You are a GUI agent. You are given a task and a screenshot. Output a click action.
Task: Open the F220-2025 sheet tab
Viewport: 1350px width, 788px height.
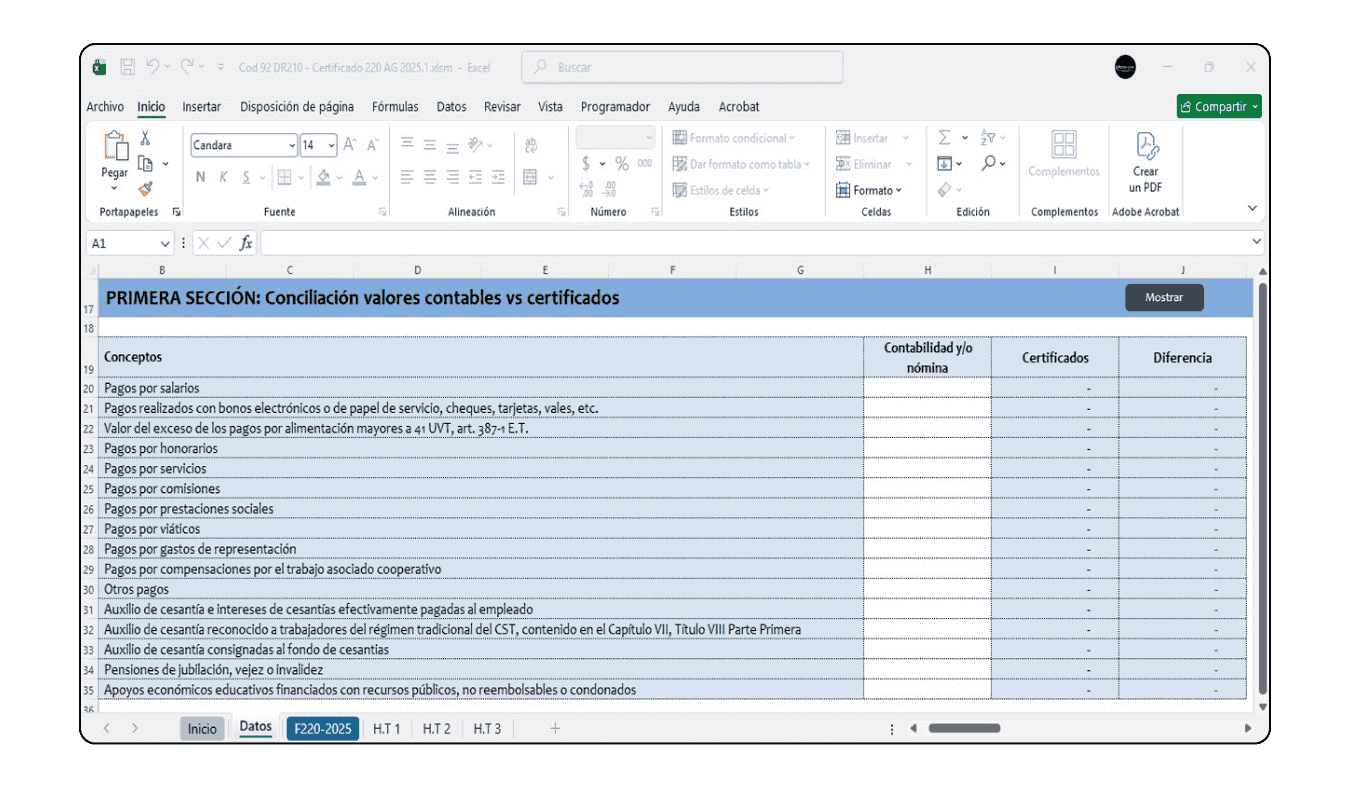pyautogui.click(x=322, y=728)
